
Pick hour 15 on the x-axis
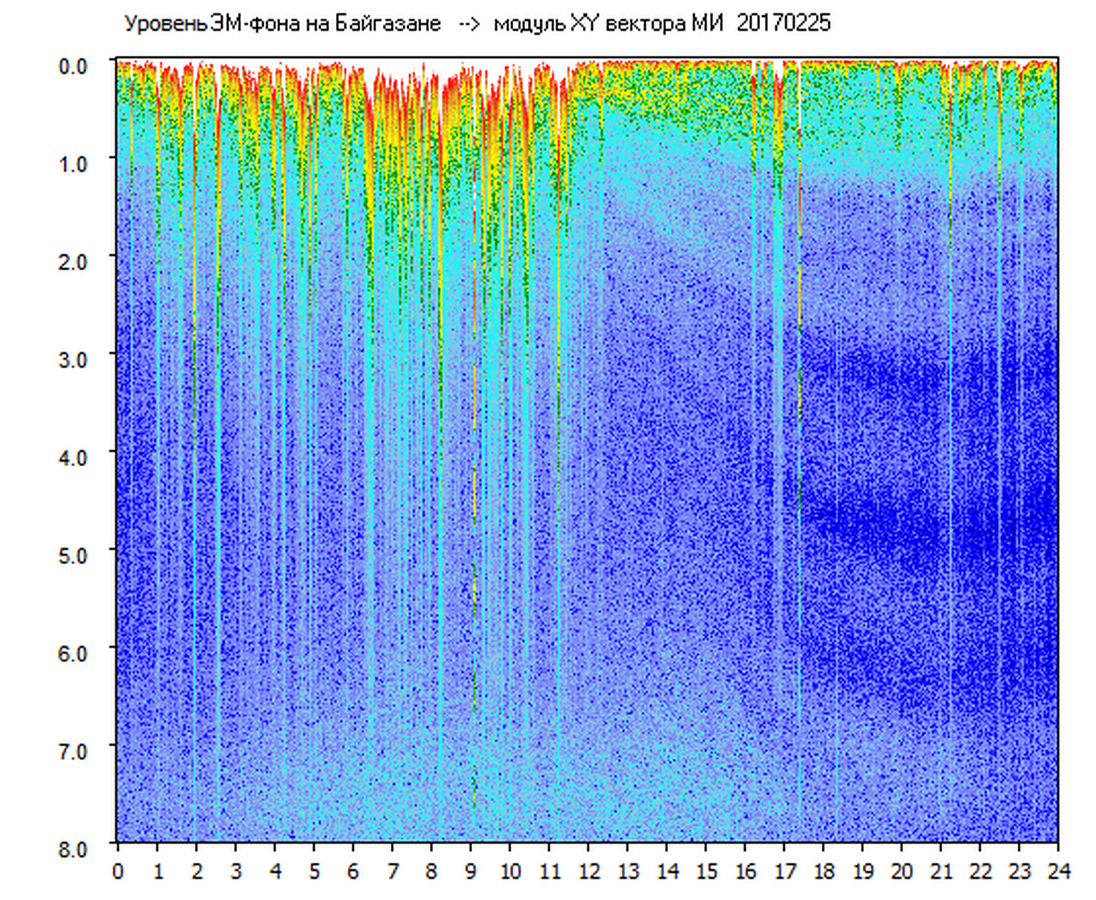[x=706, y=871]
